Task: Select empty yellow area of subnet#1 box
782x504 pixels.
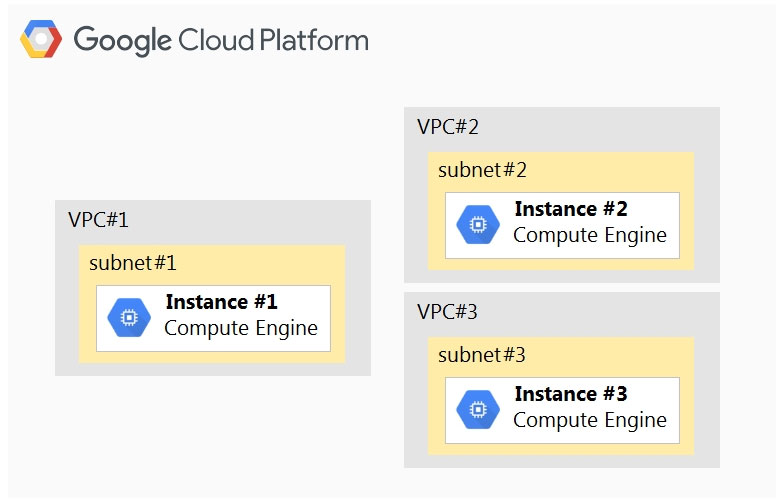Action: (x=270, y=263)
